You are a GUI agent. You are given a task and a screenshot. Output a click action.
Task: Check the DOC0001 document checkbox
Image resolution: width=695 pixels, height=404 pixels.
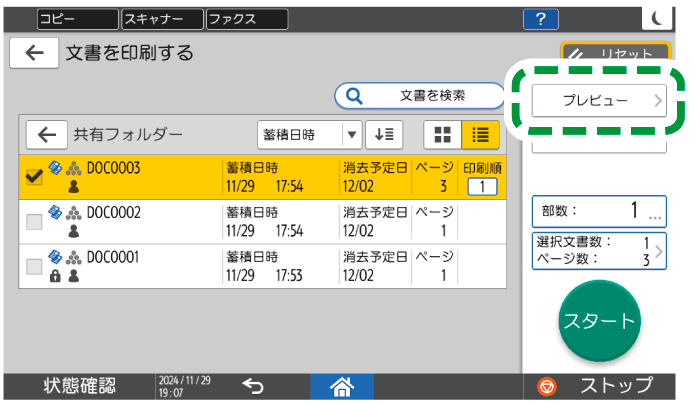pos(34,267)
